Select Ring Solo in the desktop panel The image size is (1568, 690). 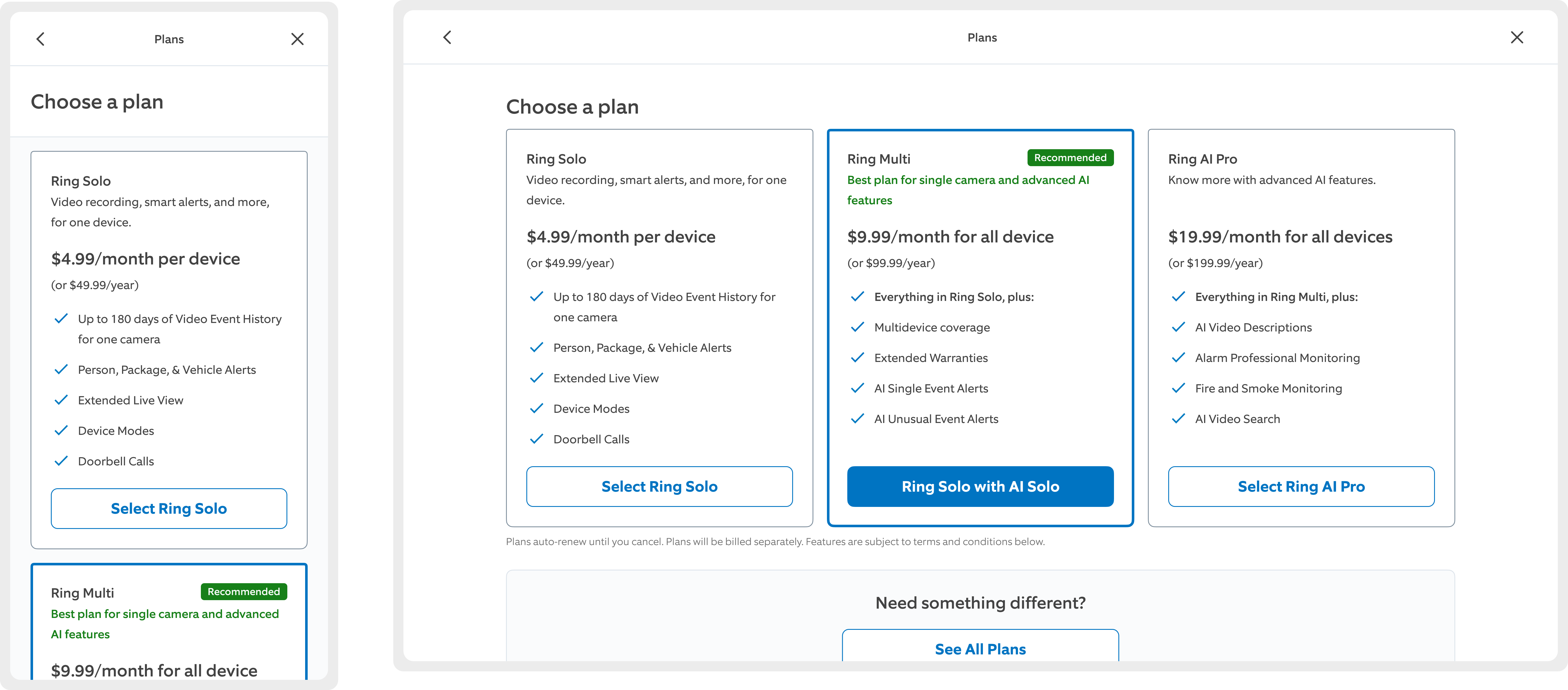pyautogui.click(x=659, y=487)
